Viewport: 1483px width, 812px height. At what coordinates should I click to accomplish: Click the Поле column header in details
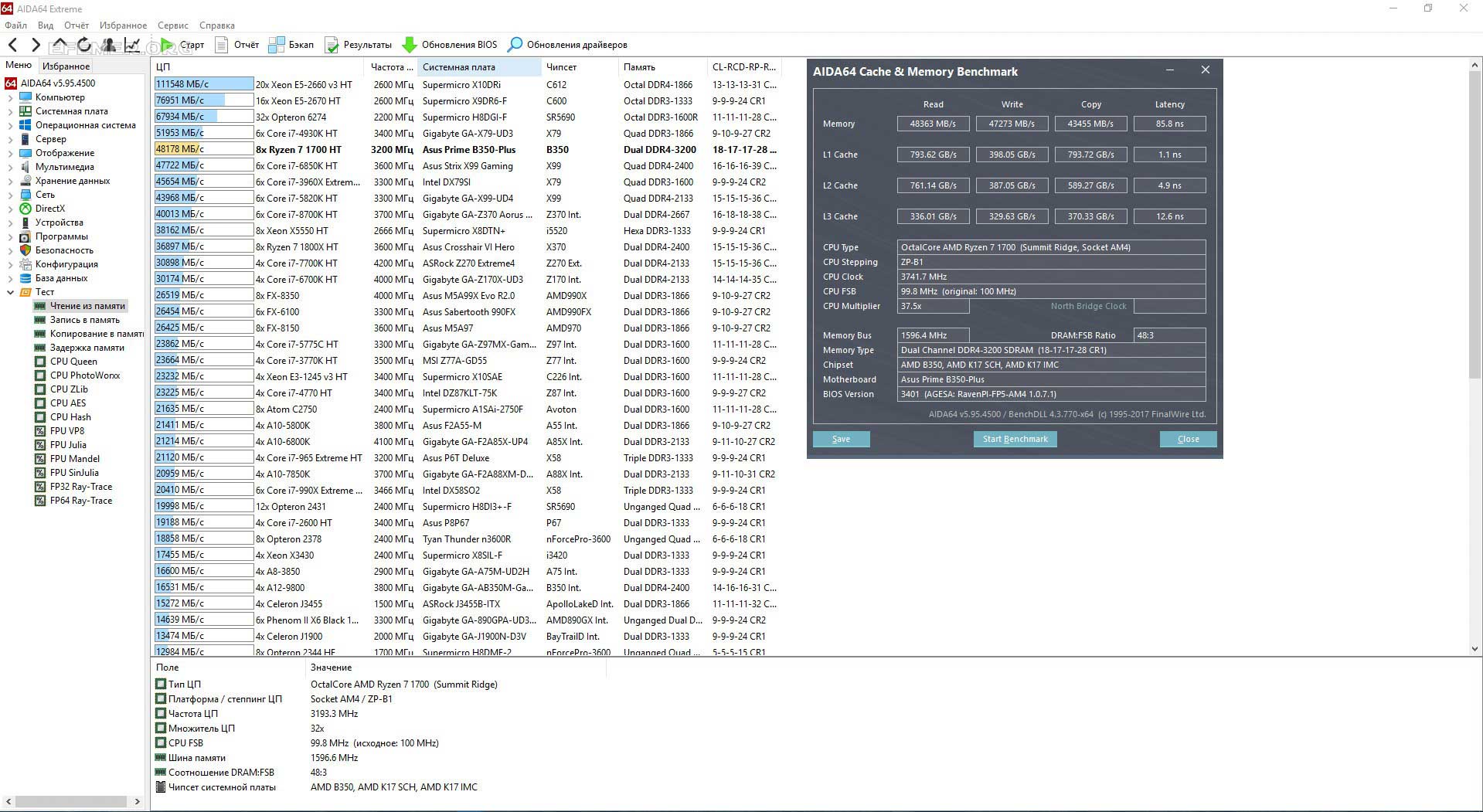(x=229, y=668)
